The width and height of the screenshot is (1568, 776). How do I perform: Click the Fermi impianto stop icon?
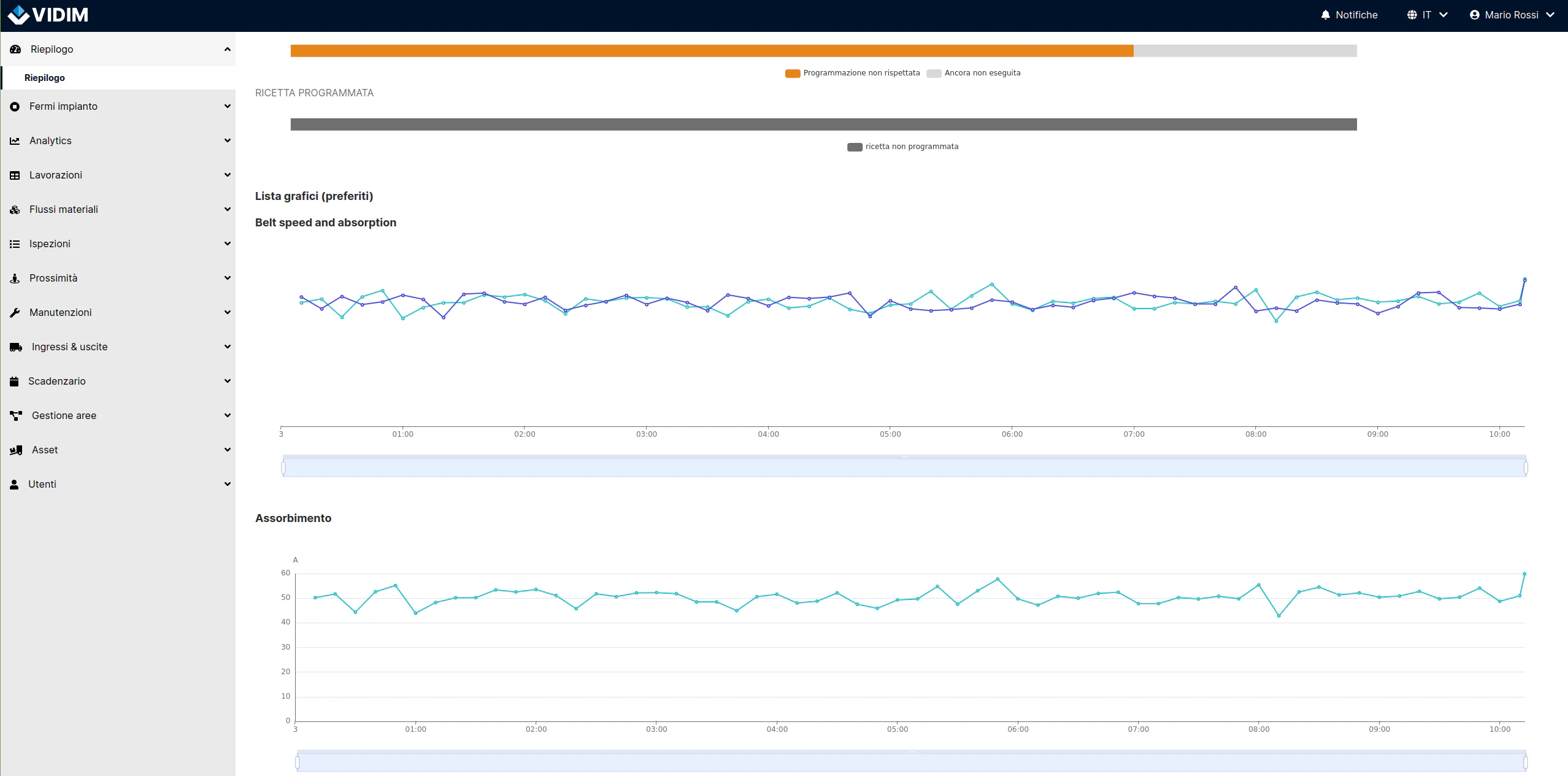tap(15, 107)
